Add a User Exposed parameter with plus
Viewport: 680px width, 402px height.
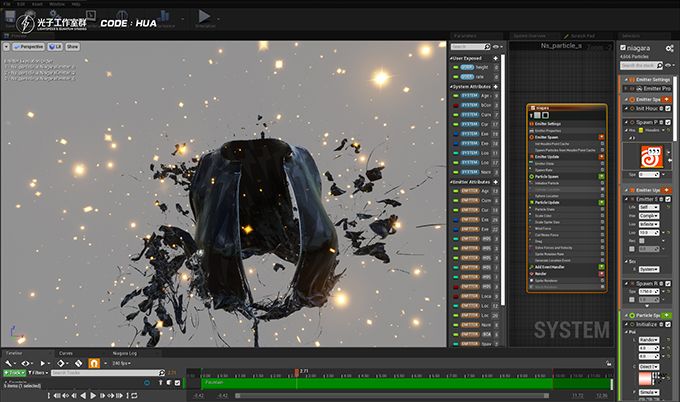[x=496, y=58]
